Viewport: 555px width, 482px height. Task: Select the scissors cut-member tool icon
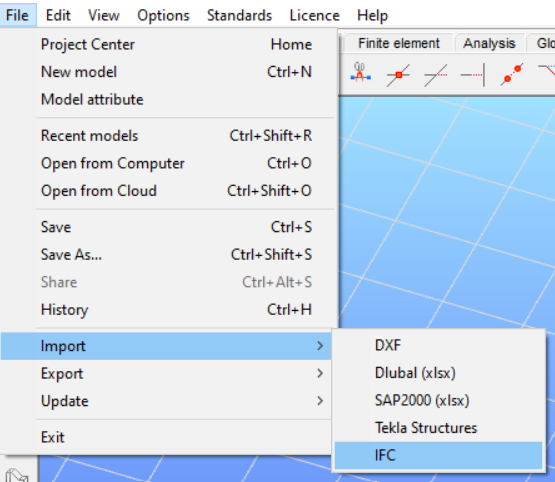(x=360, y=73)
